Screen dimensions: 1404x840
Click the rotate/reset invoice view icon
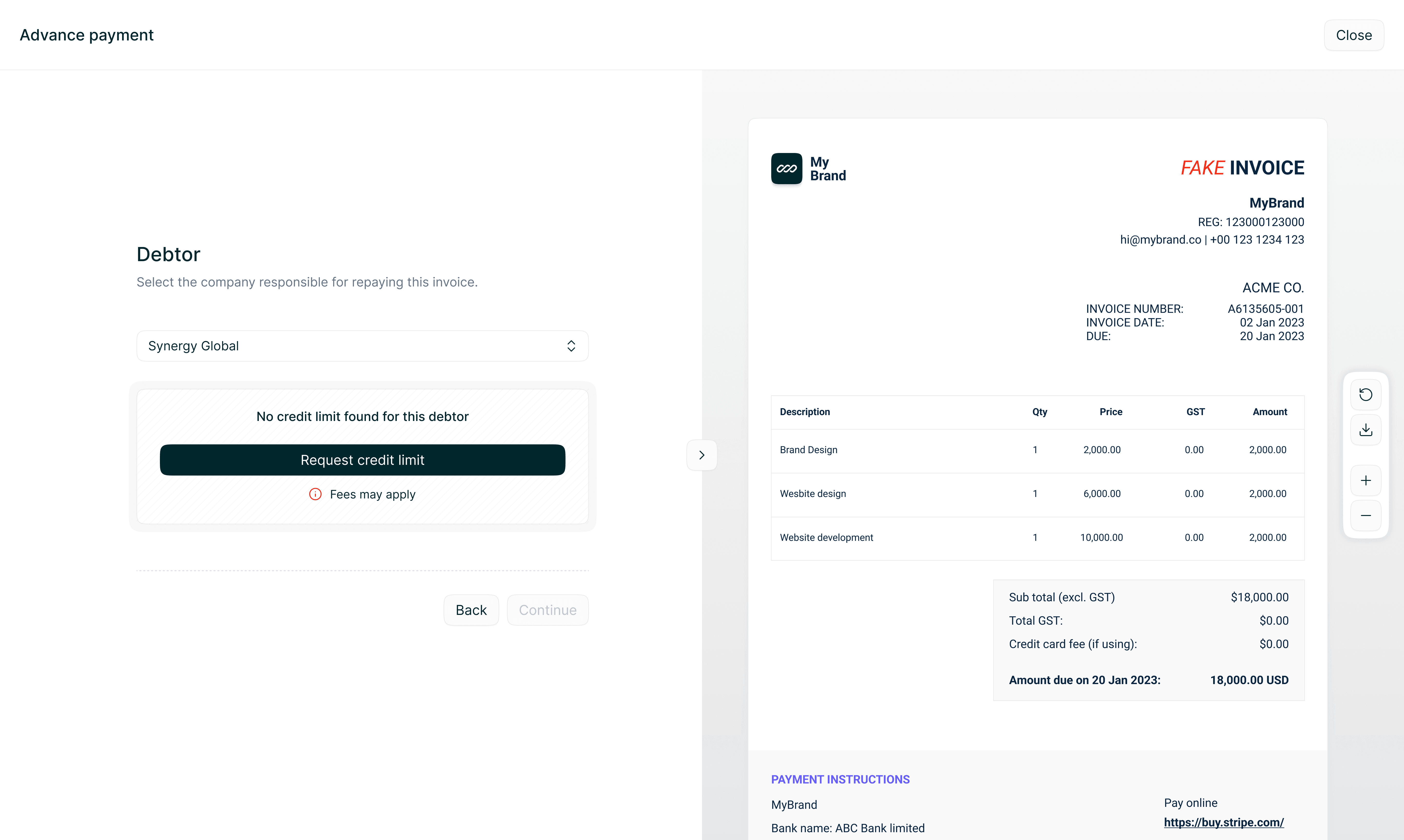[x=1365, y=394]
